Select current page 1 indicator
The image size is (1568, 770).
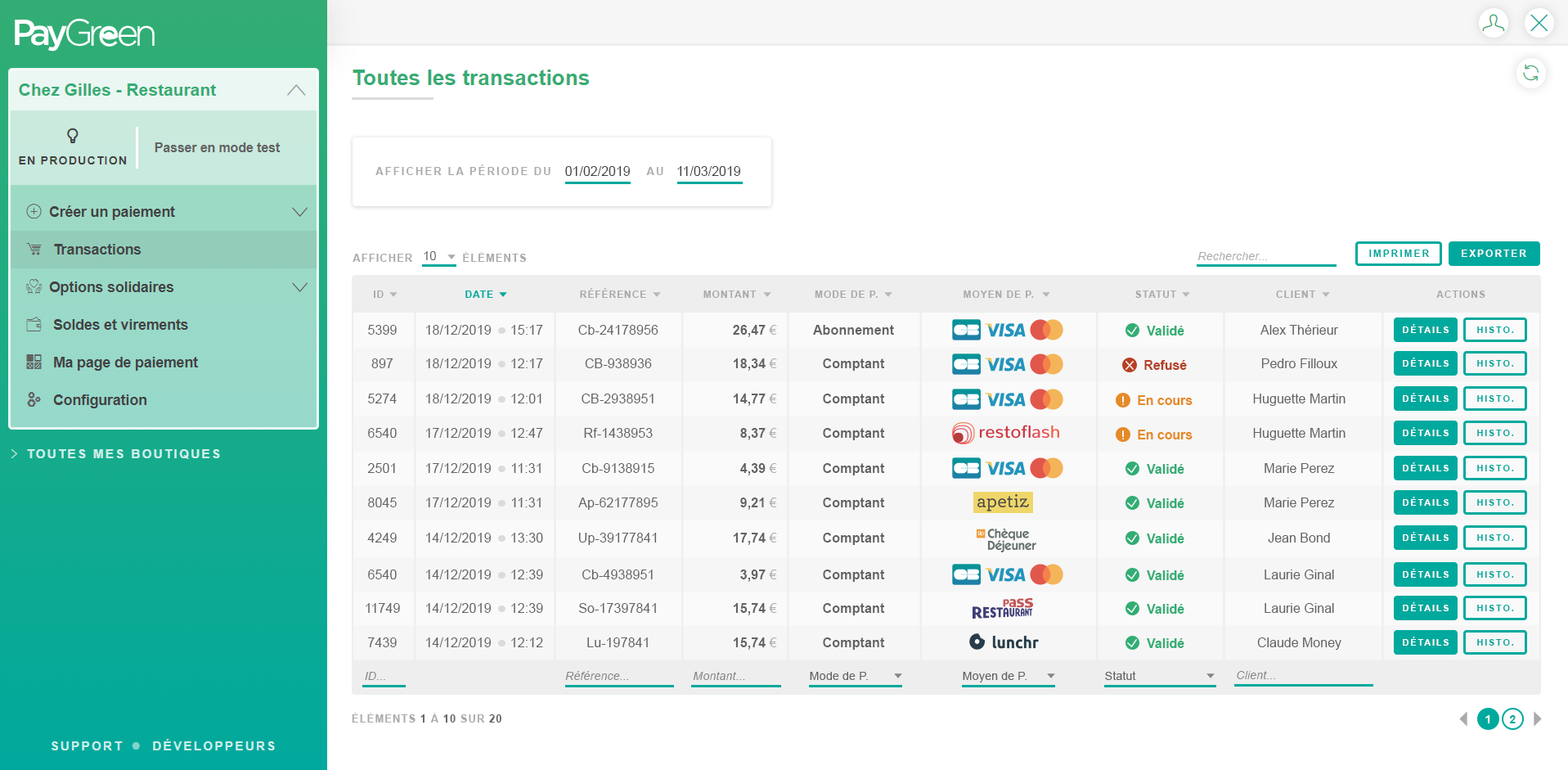tap(1488, 719)
